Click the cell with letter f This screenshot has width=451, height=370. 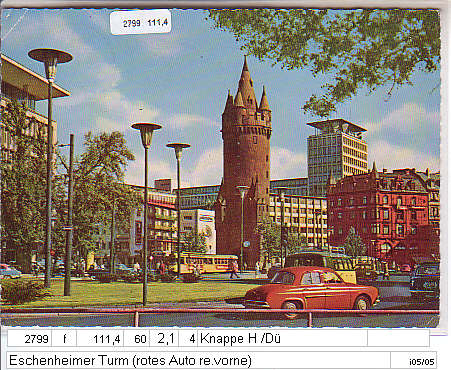point(64,339)
